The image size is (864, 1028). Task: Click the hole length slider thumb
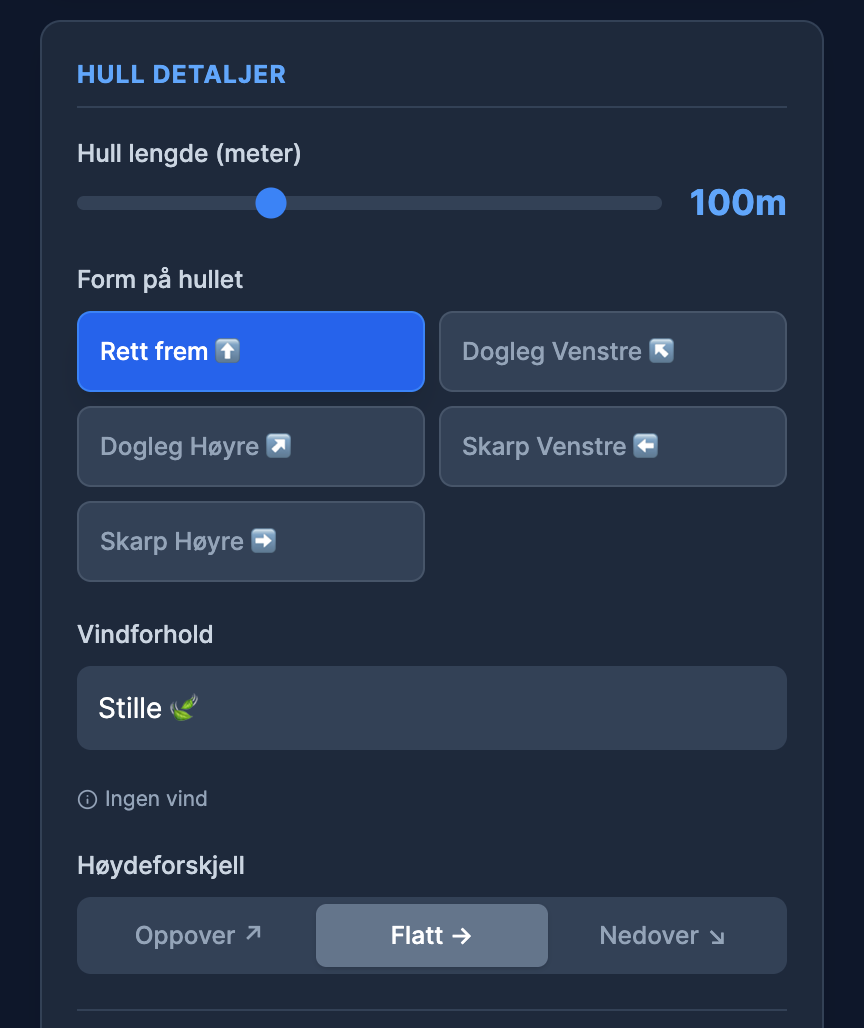pyautogui.click(x=271, y=203)
